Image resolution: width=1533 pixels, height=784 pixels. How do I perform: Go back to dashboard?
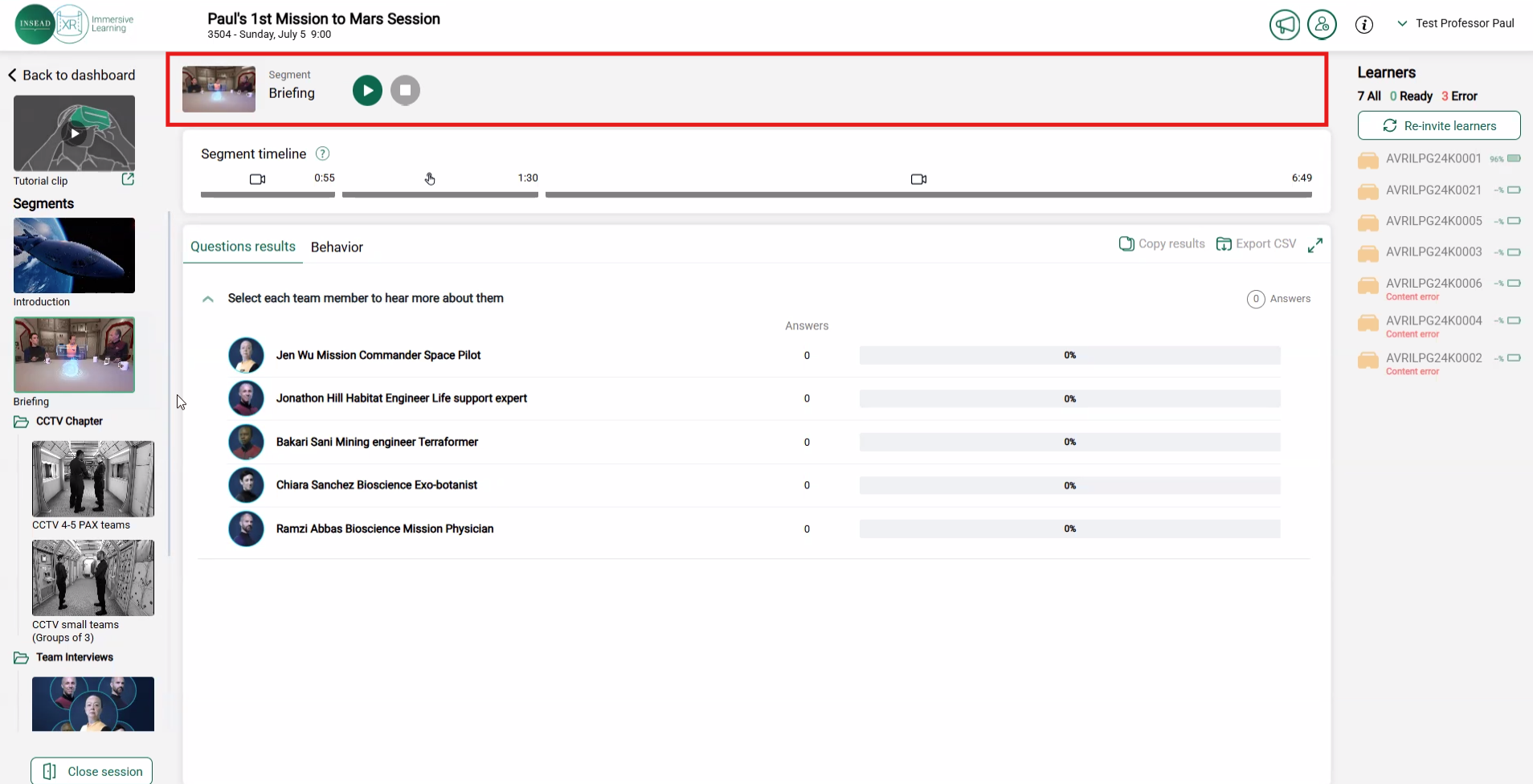pos(72,75)
